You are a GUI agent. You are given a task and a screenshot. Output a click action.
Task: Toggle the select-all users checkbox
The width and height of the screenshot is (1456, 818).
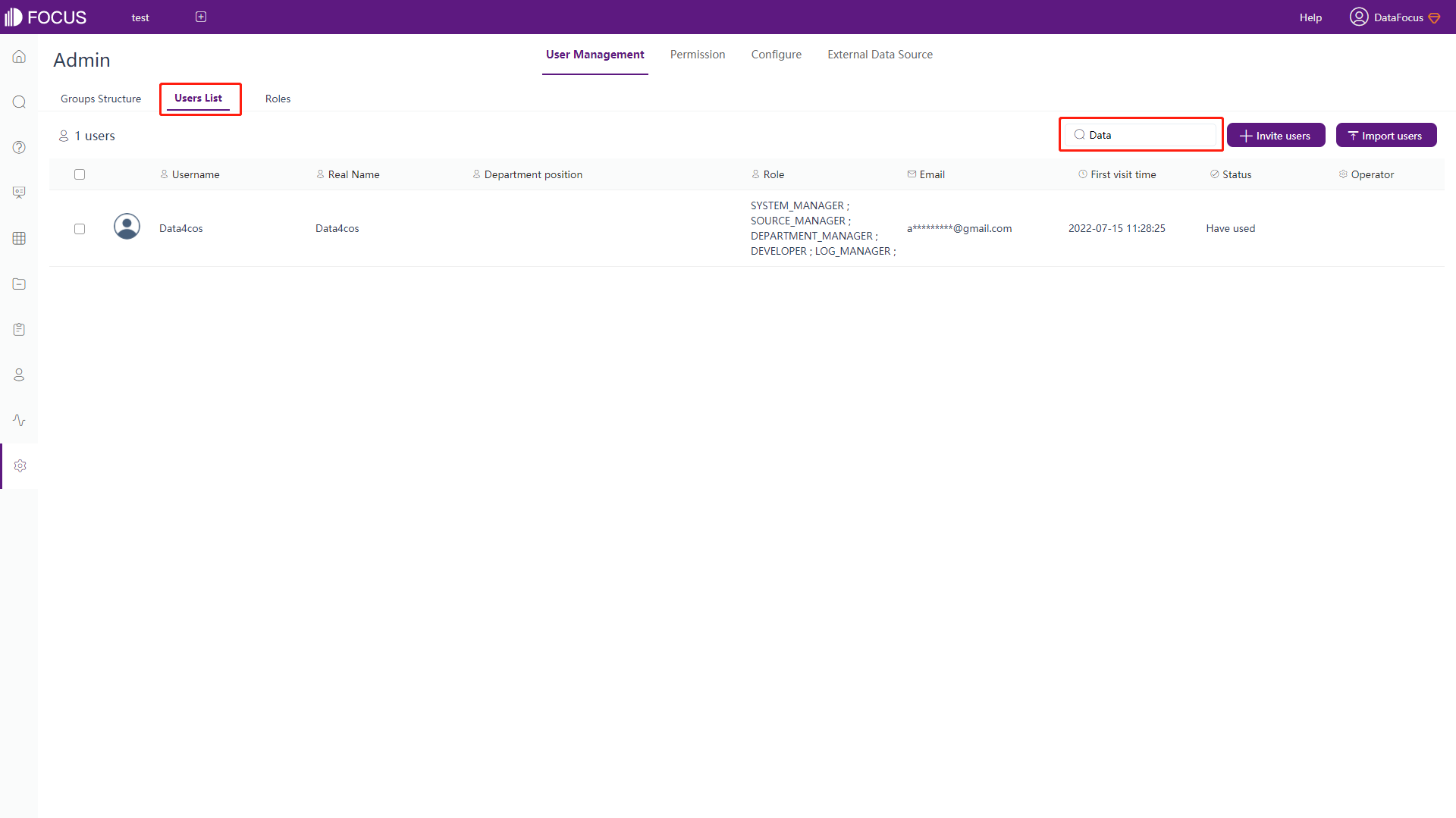point(80,174)
